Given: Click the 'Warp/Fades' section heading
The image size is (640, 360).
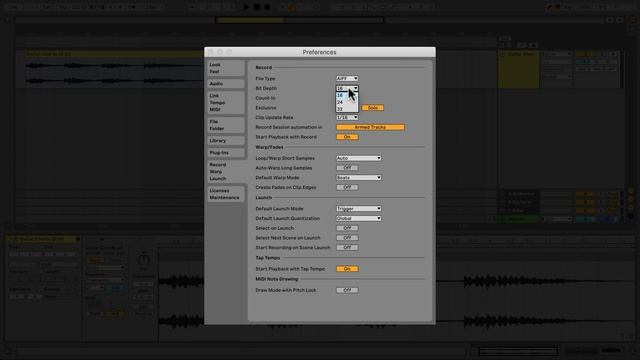Looking at the screenshot, I should pos(269,147).
